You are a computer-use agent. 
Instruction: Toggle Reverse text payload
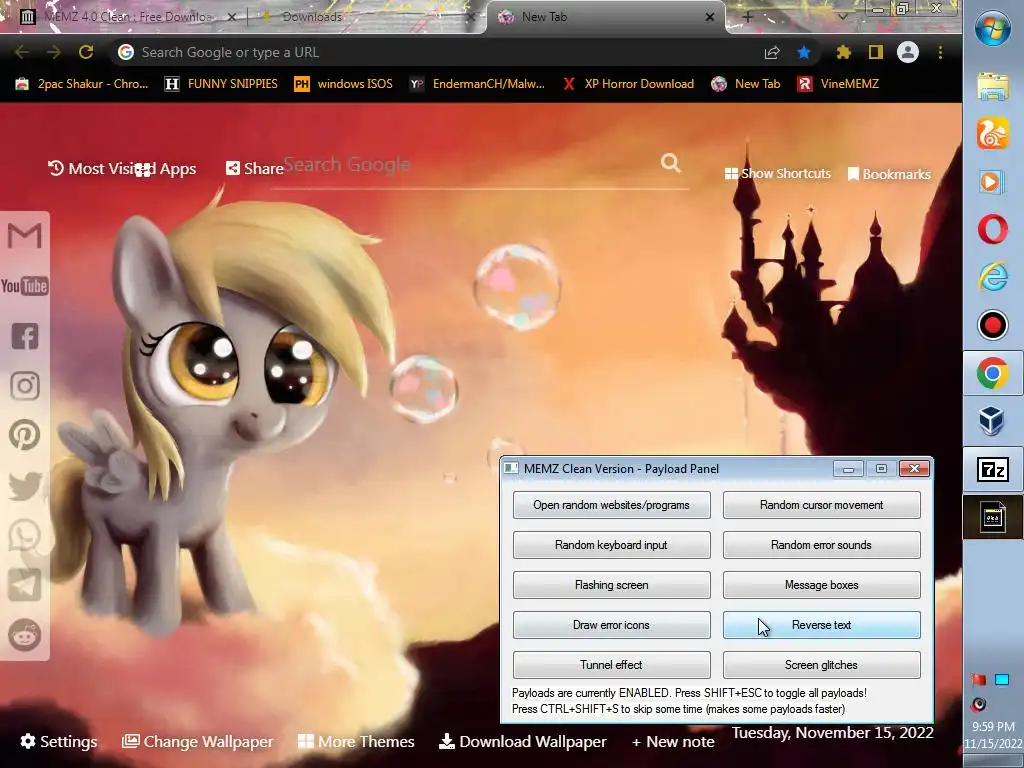pos(822,625)
